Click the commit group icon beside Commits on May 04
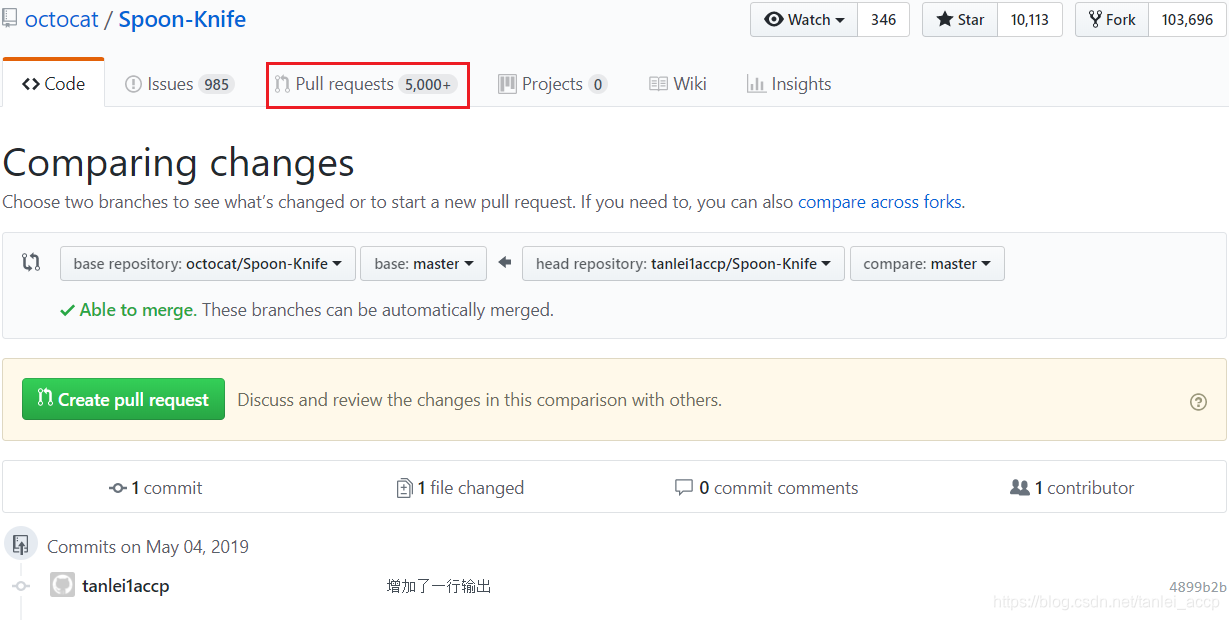This screenshot has height=620, width=1229. tap(20, 545)
